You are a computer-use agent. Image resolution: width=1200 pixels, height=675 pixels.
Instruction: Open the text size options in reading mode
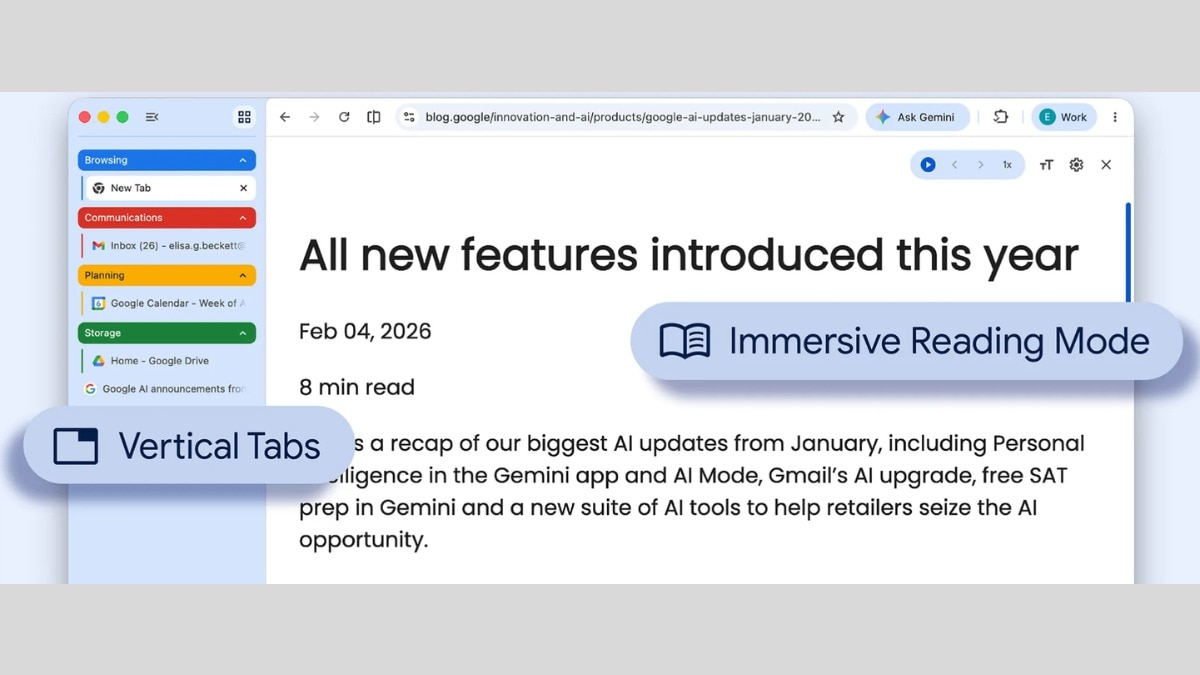(x=1045, y=164)
